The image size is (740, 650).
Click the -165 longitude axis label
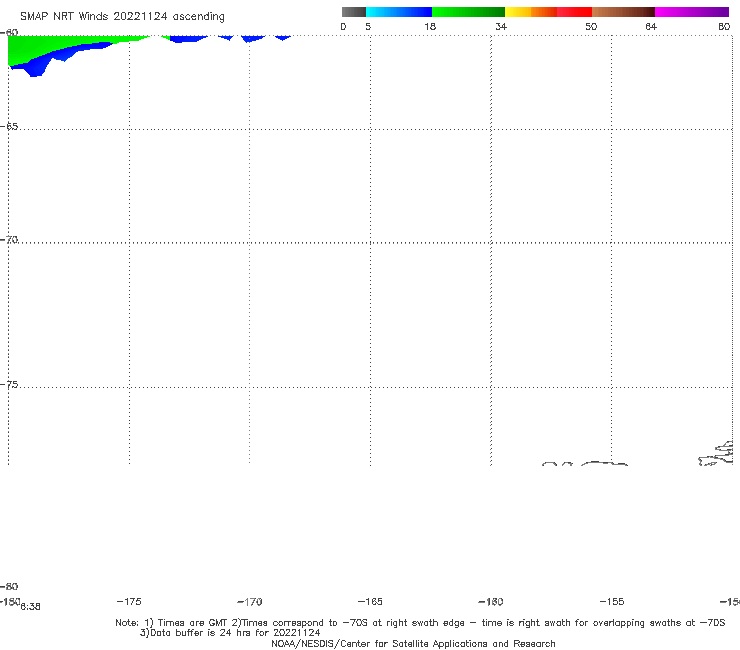coord(370,601)
